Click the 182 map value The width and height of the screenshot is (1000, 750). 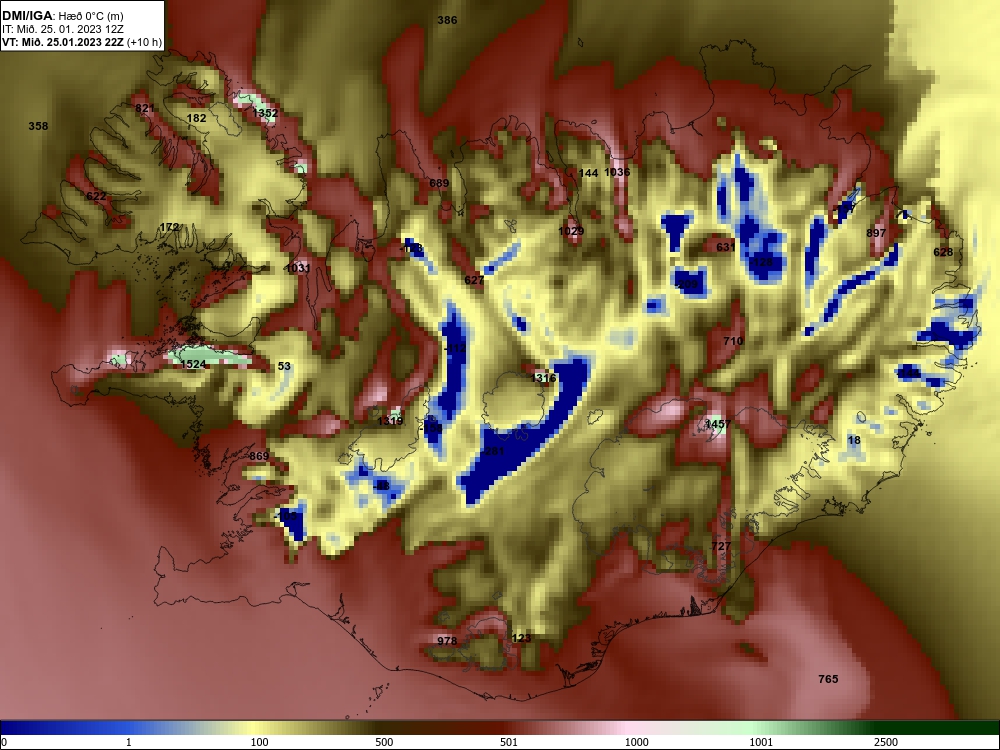pos(196,118)
